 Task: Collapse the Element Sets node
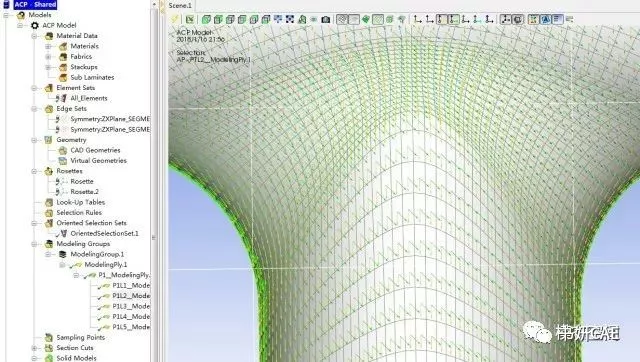click(34, 88)
